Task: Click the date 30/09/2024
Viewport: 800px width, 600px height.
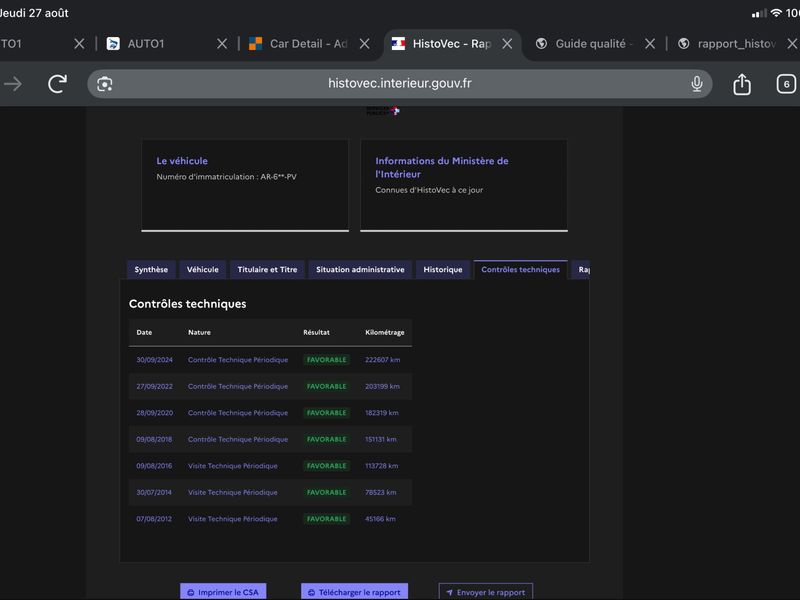Action: [155, 360]
